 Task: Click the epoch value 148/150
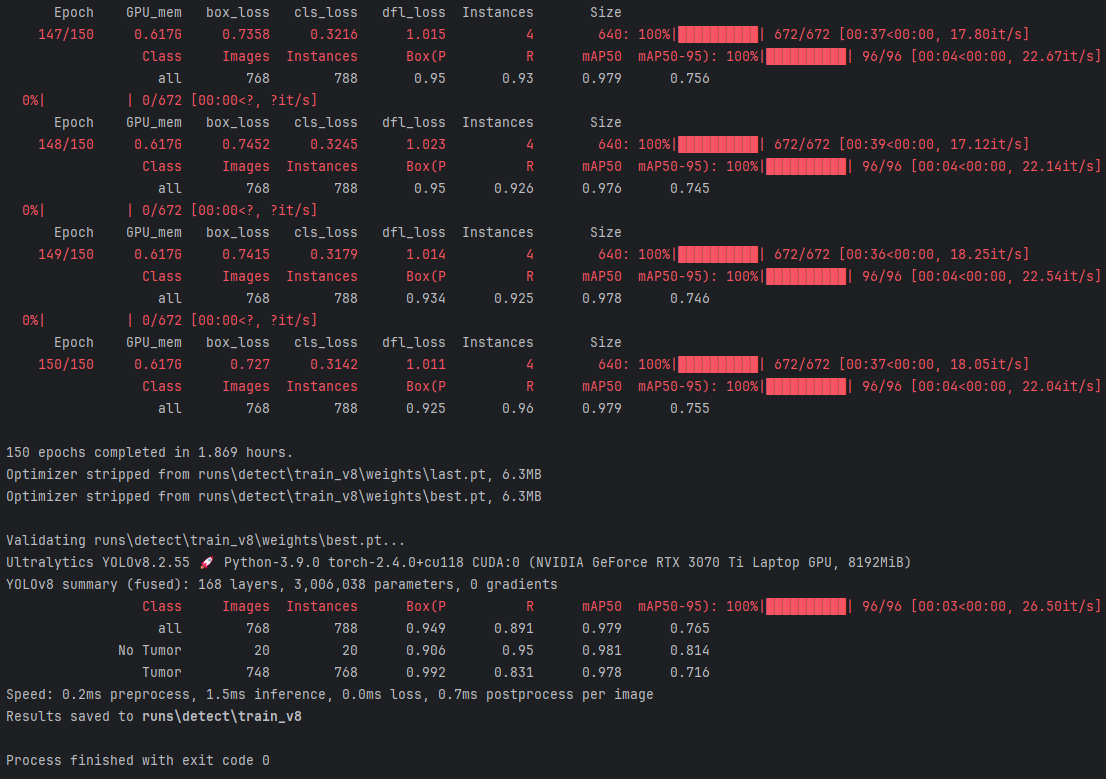coord(66,145)
